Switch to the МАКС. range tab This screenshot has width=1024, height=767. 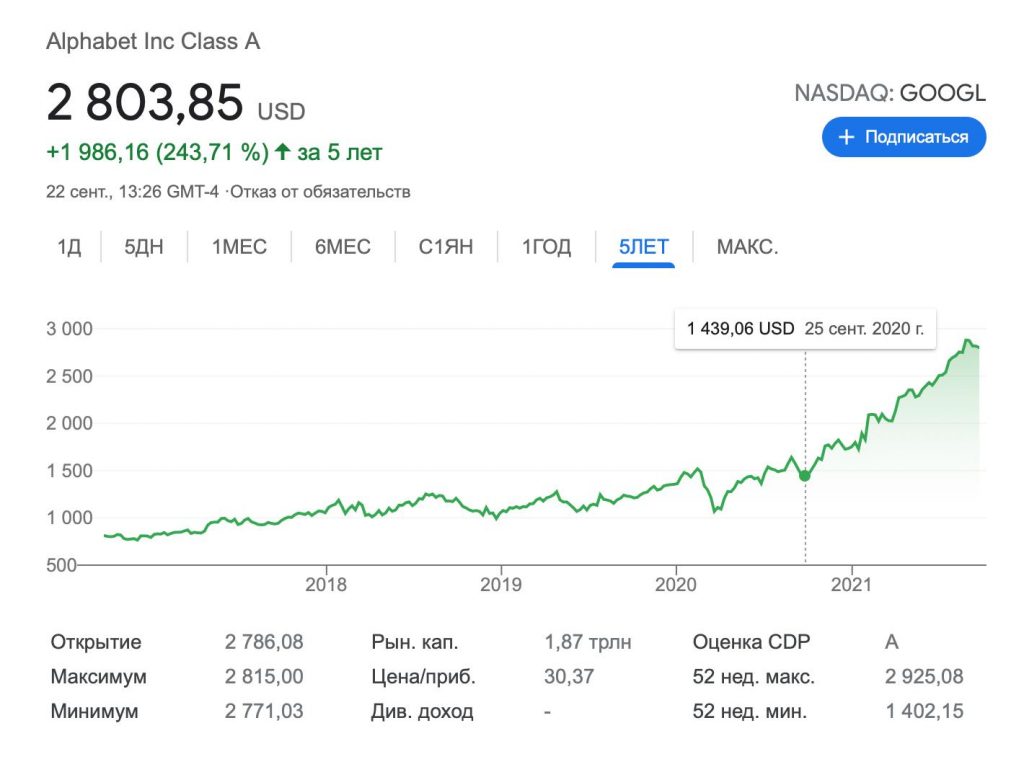(x=748, y=247)
